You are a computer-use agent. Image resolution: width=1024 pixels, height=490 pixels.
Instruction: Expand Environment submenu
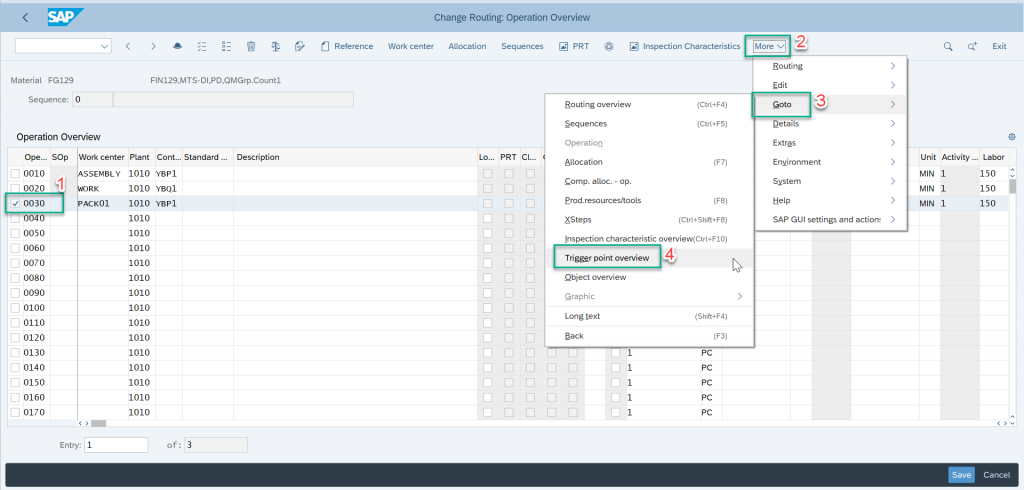tap(831, 162)
